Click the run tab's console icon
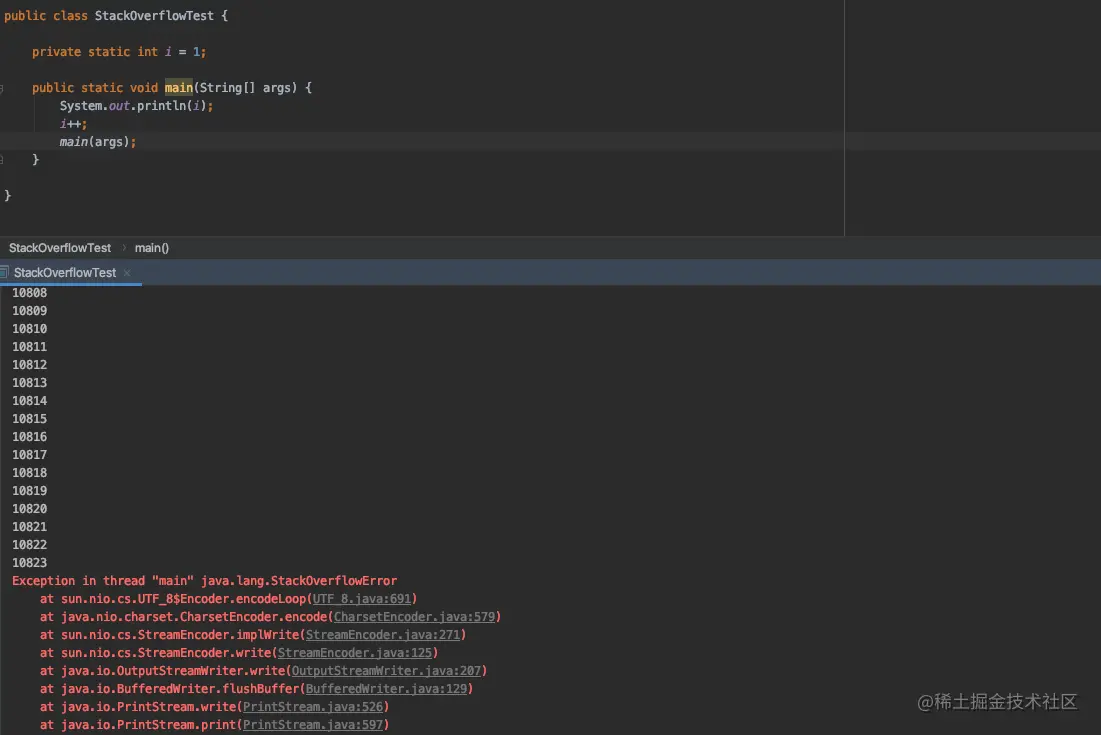Image resolution: width=1101 pixels, height=735 pixels. pos(4,272)
